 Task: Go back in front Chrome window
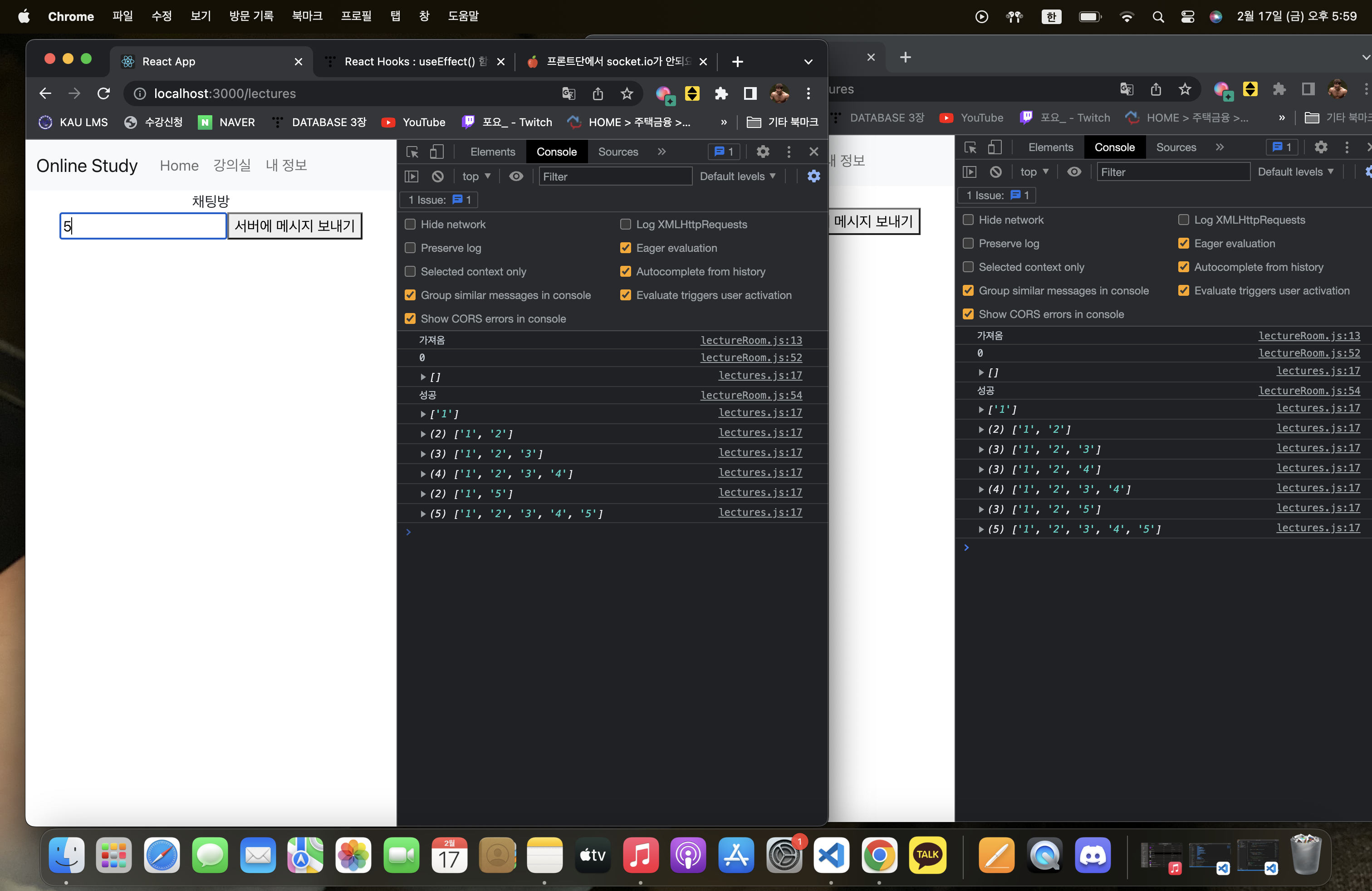(45, 93)
